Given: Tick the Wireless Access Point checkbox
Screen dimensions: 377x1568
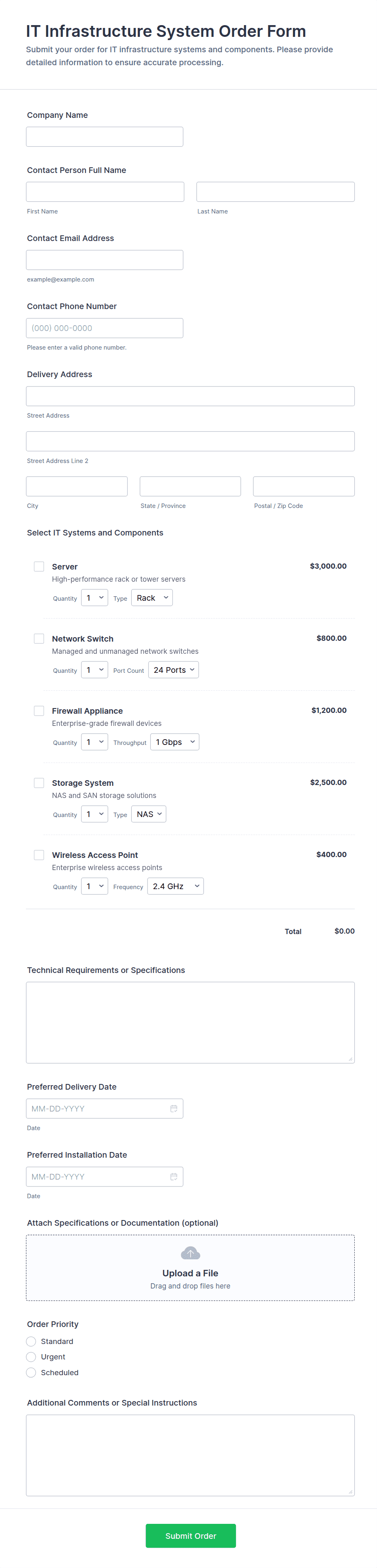Looking at the screenshot, I should [x=39, y=855].
